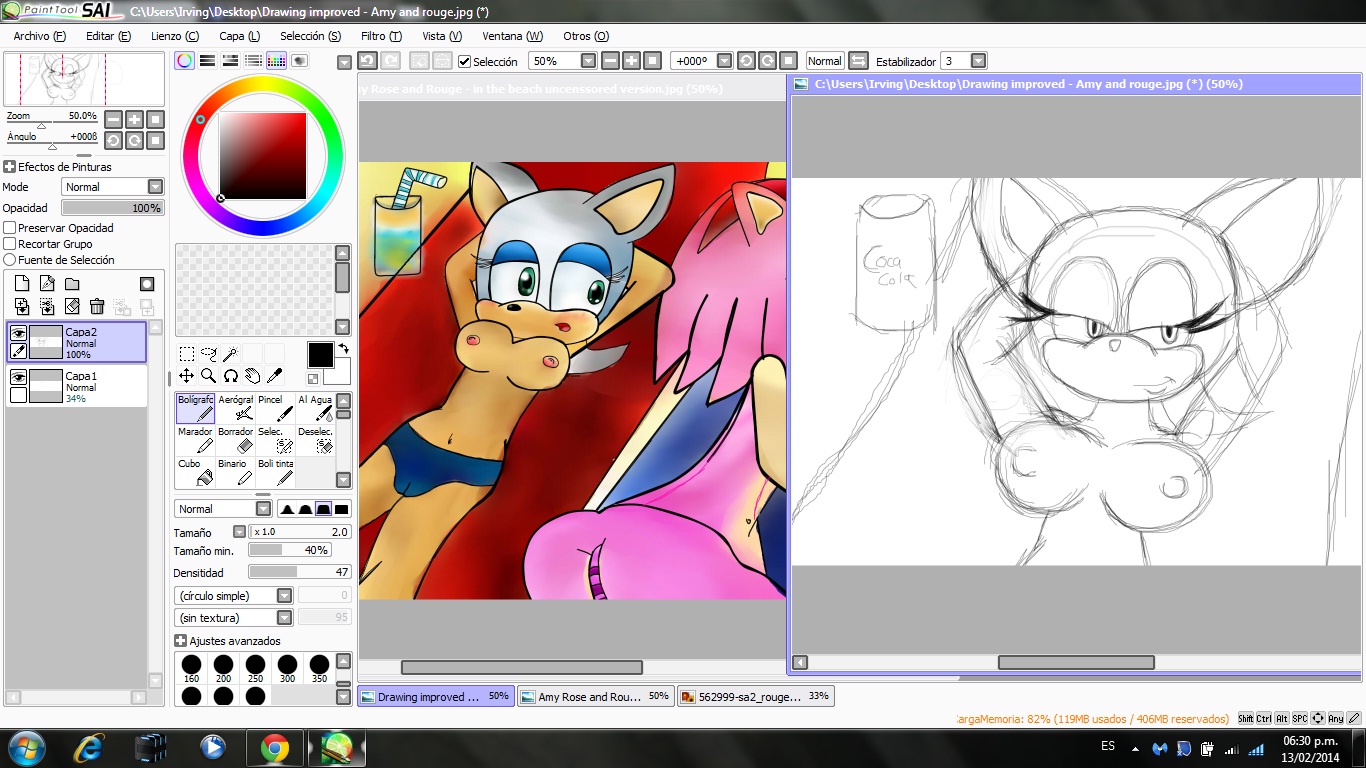Select the Borrador eraser tool

[x=235, y=440]
